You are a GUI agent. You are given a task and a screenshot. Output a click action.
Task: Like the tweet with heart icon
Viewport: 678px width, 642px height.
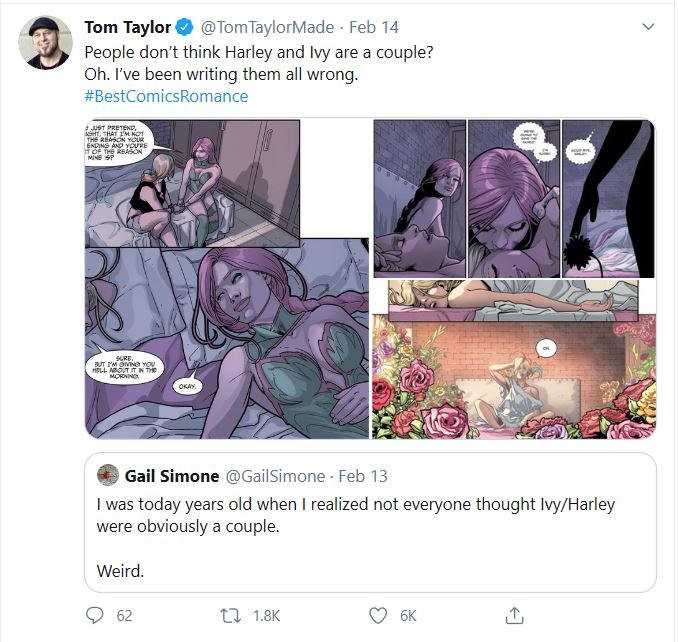(378, 615)
